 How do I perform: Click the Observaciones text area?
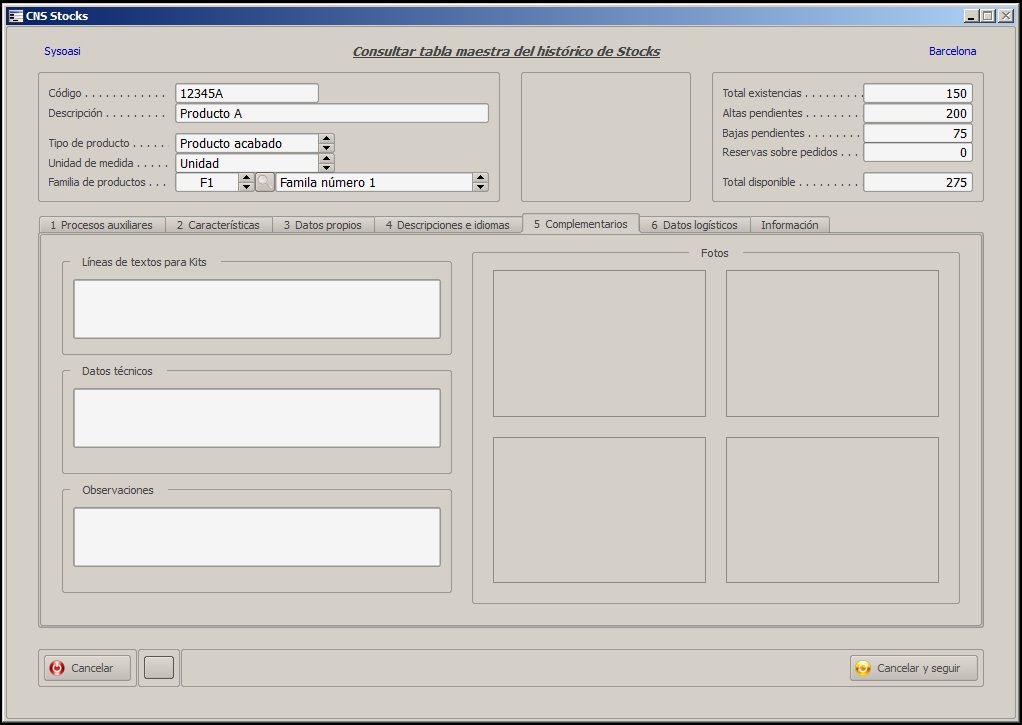(257, 537)
